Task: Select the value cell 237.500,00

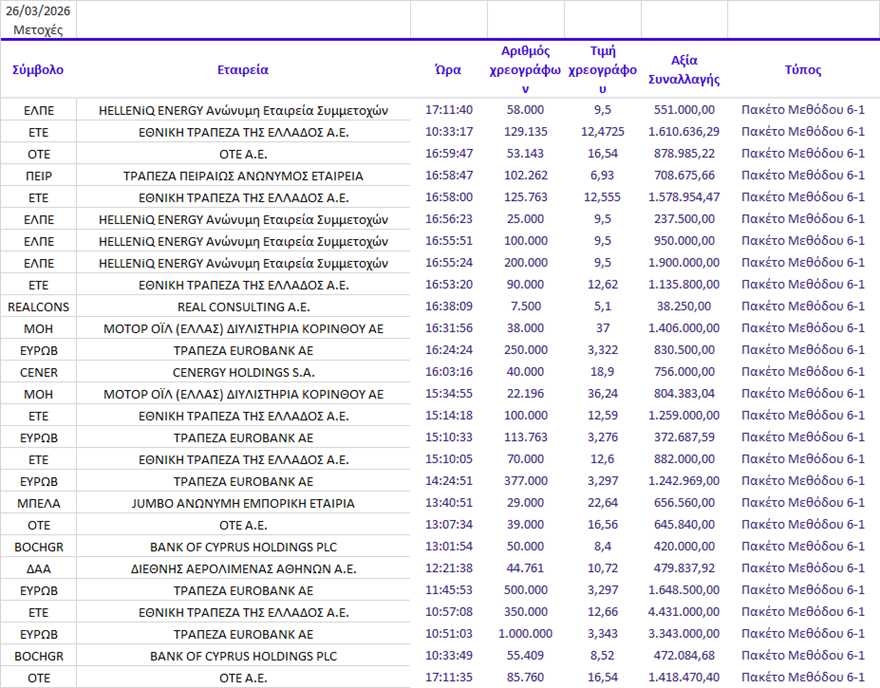Action: pos(684,219)
